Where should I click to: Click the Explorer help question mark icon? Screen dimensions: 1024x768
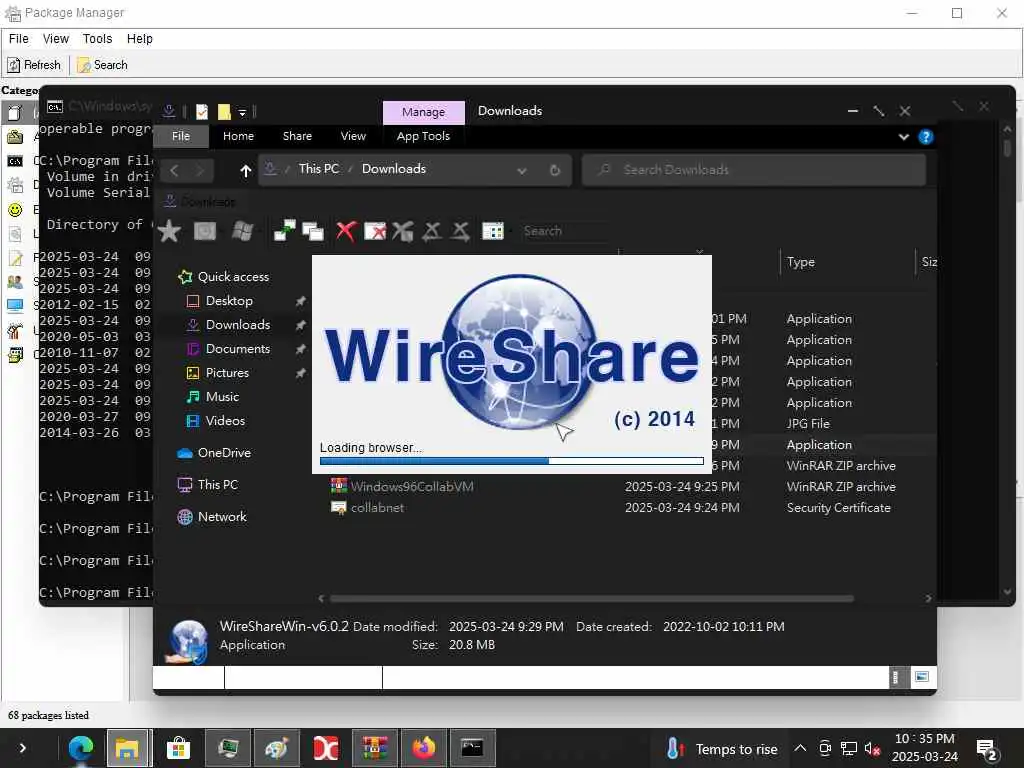[x=925, y=136]
